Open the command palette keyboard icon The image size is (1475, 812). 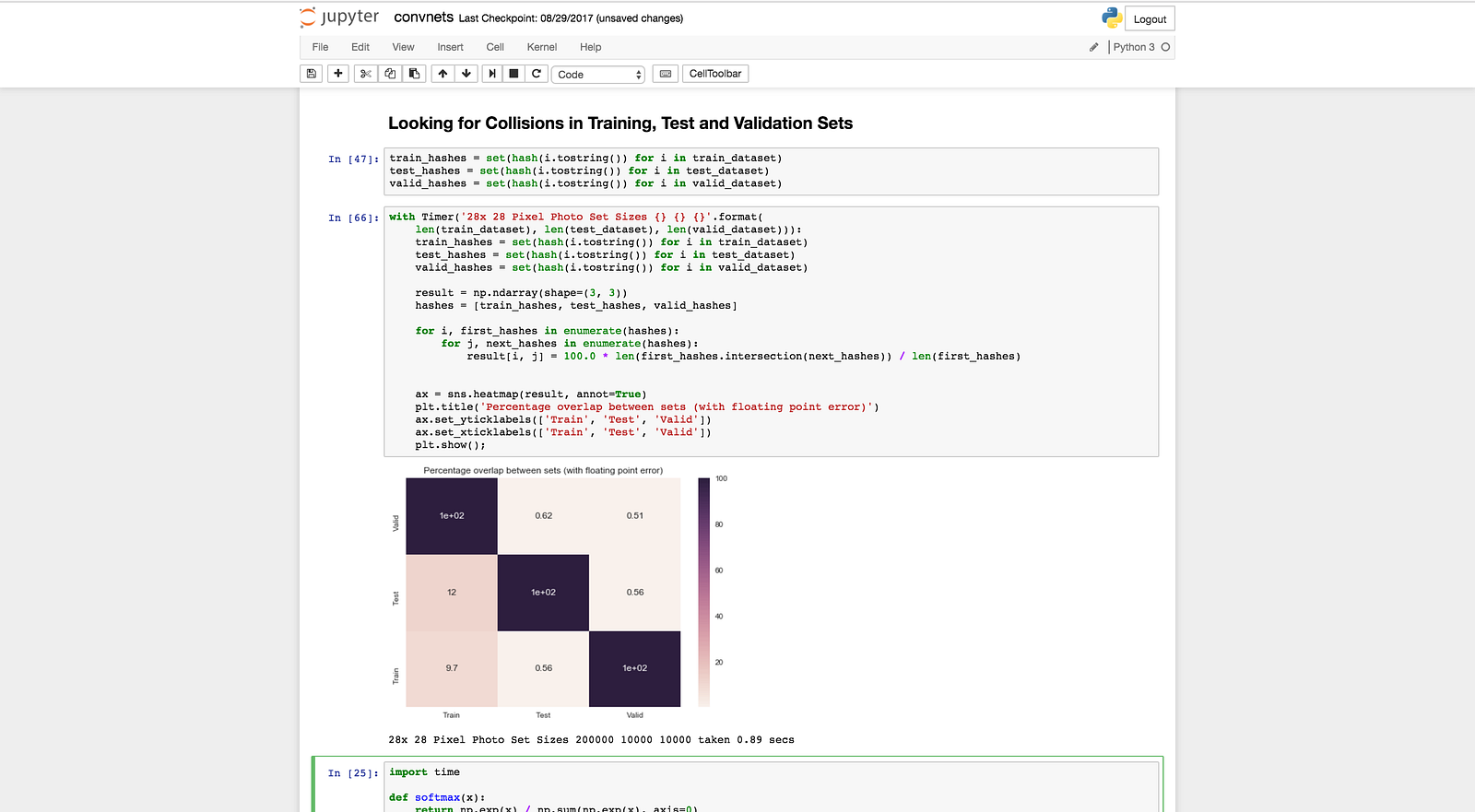point(666,74)
